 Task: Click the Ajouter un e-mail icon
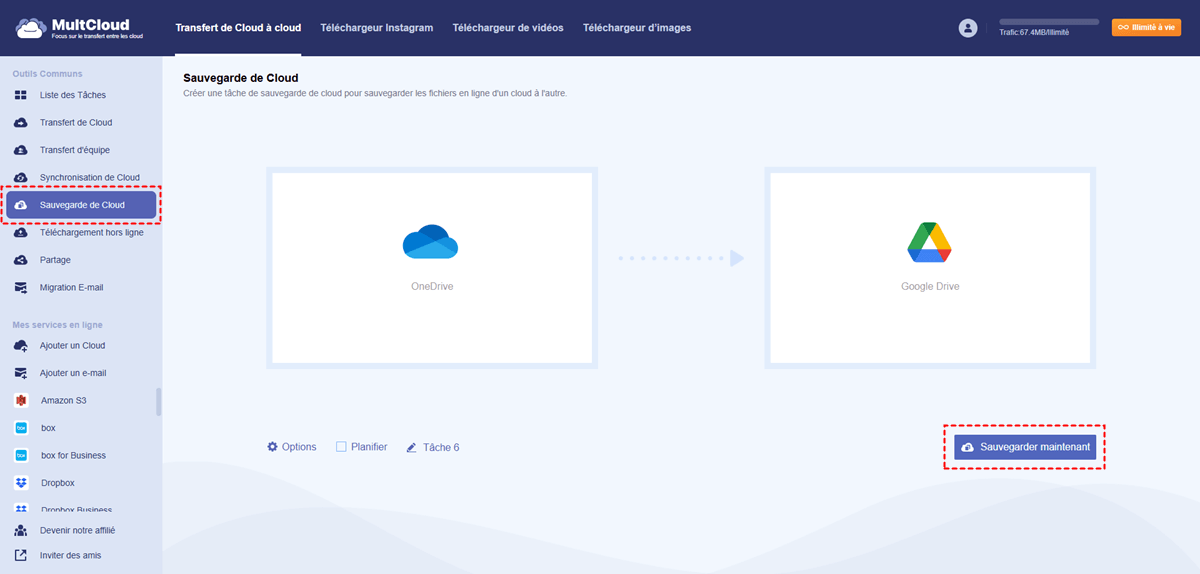click(x=21, y=373)
